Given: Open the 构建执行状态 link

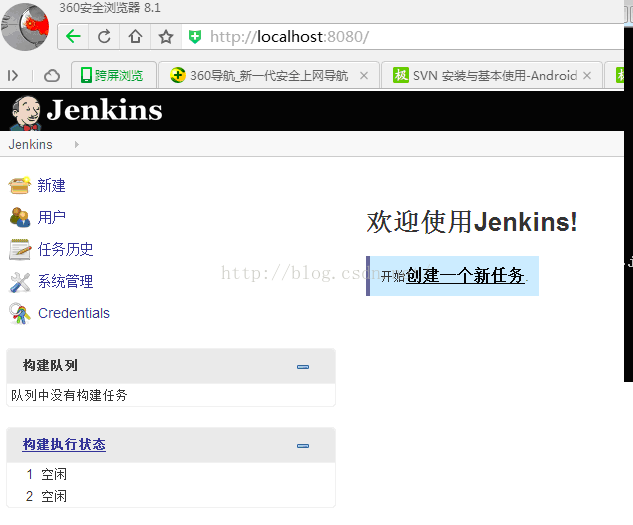Looking at the screenshot, I should tap(64, 444).
